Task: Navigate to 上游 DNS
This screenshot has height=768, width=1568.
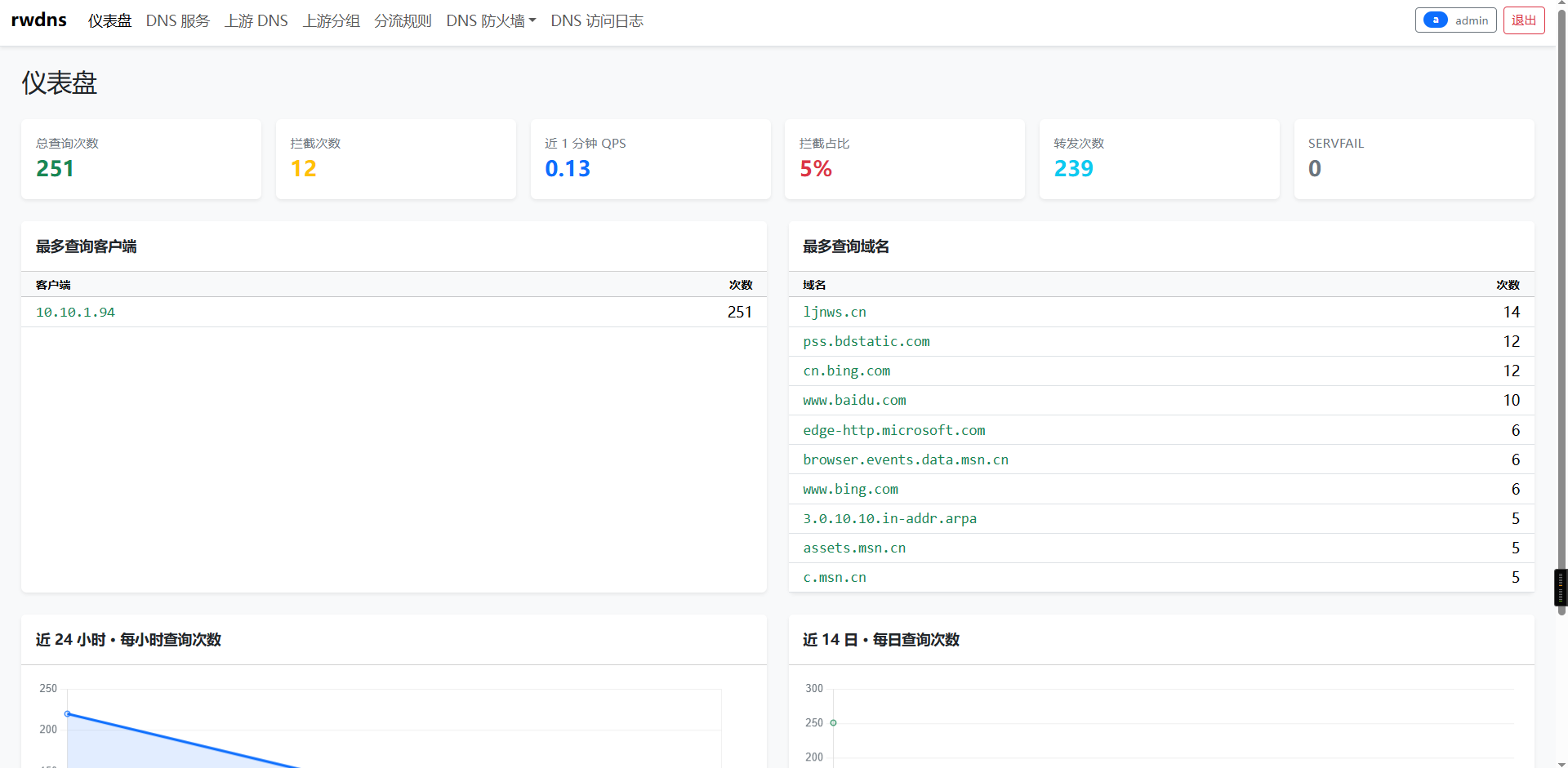Action: point(256,21)
